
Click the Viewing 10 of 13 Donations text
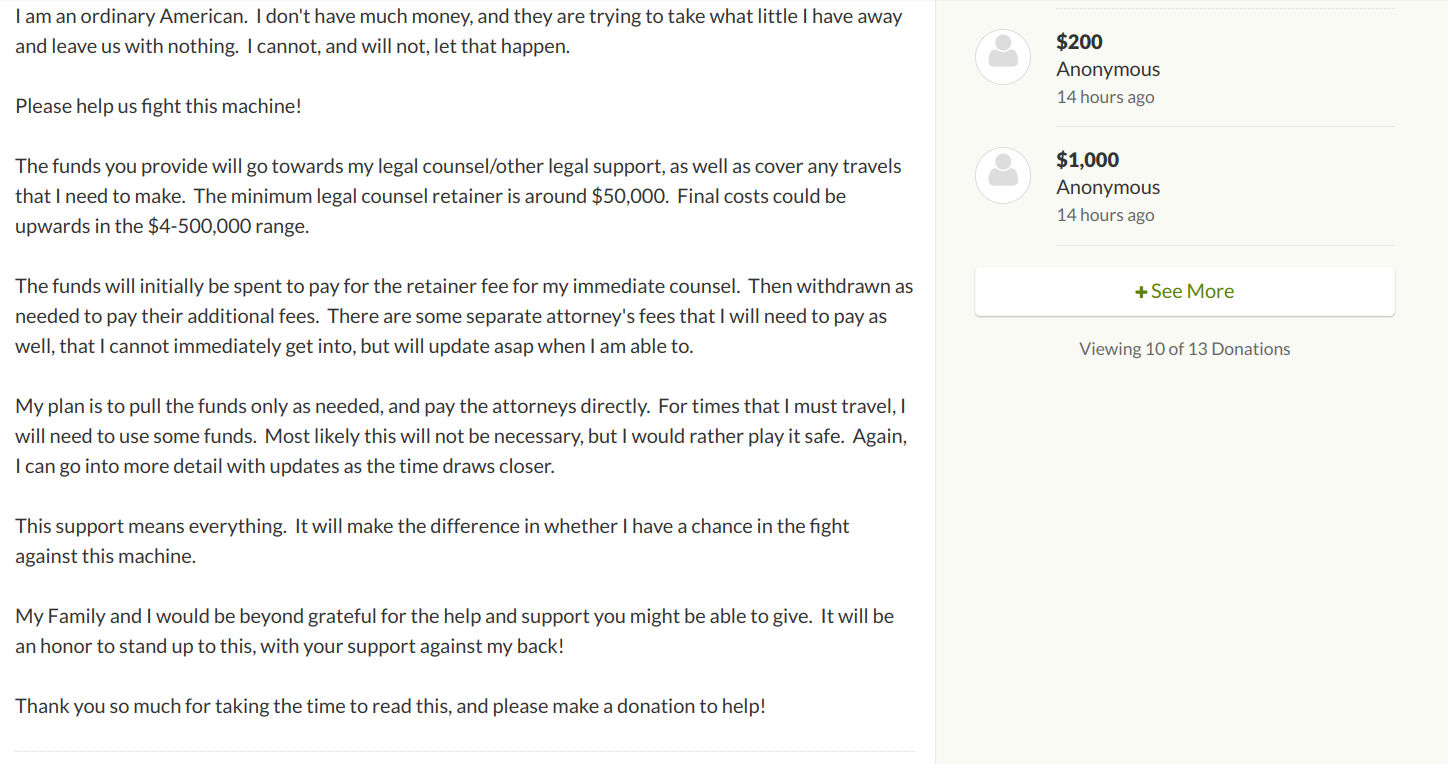pyautogui.click(x=1184, y=349)
